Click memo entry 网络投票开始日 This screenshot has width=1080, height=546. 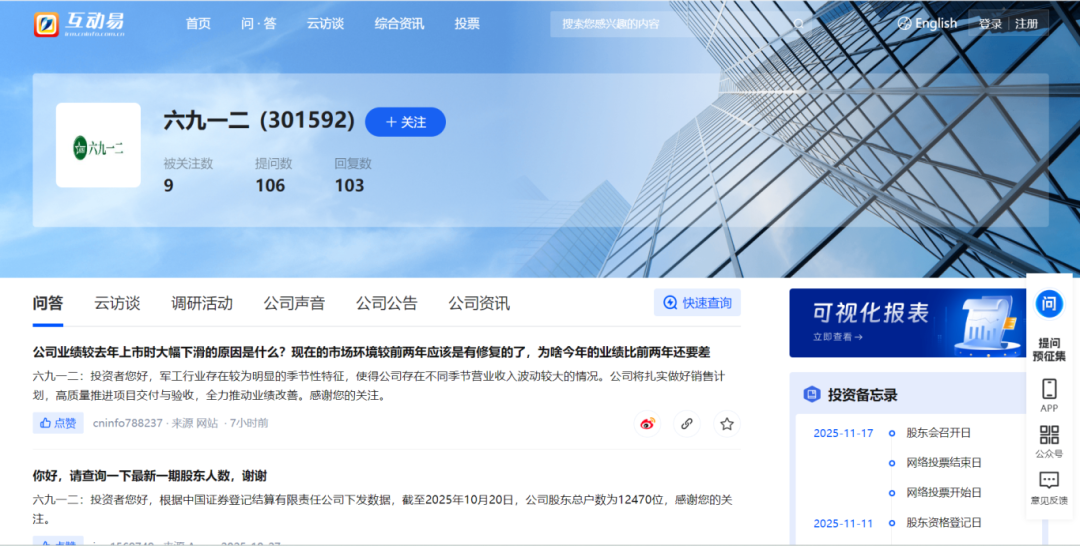944,492
